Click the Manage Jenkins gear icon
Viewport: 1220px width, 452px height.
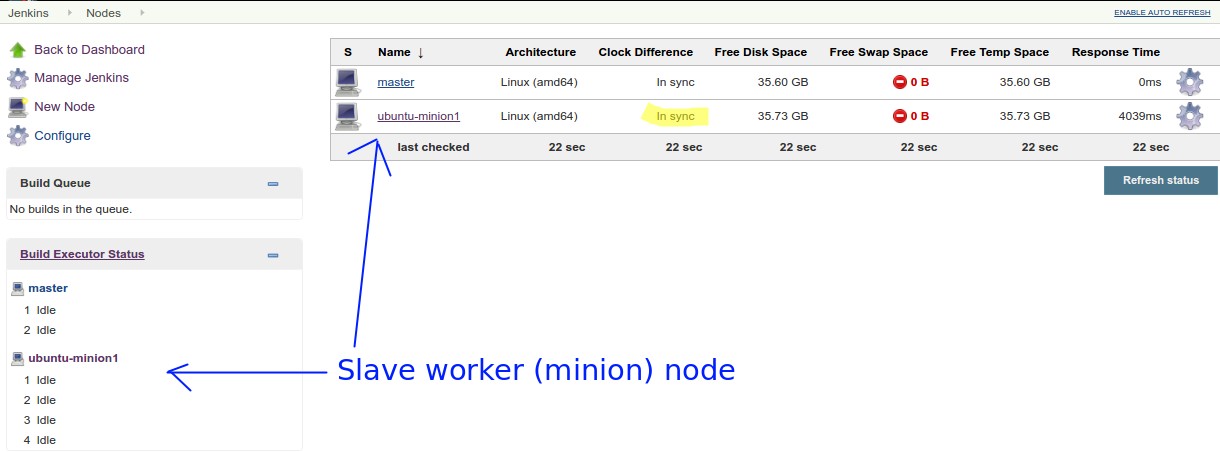tap(17, 78)
